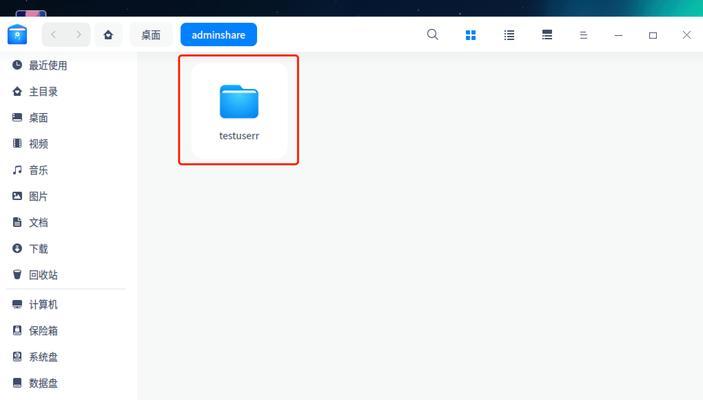Maximize the file manager window
Viewport: 703px width, 400px height.
[x=653, y=35]
